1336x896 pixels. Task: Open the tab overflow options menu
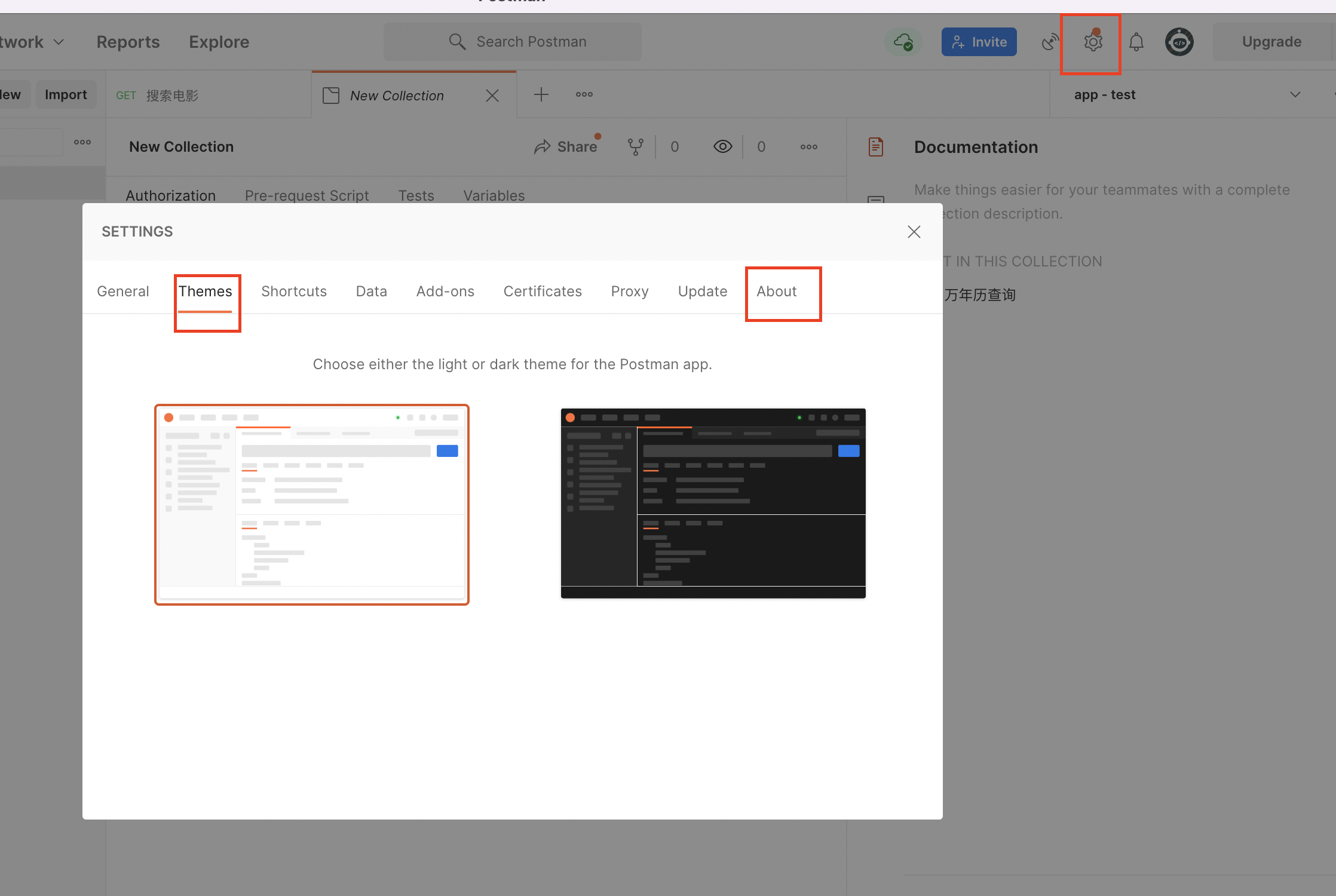click(x=584, y=95)
